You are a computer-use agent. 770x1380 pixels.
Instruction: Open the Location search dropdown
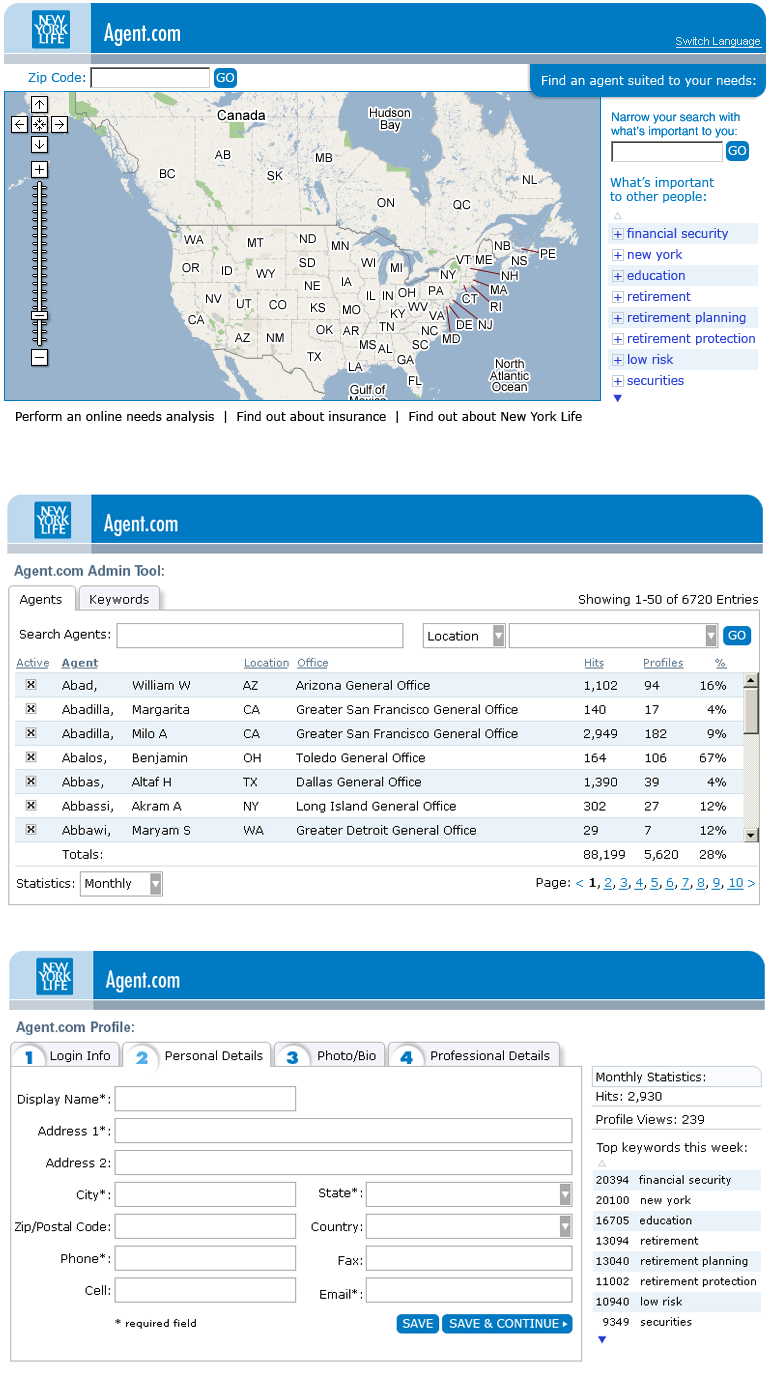pyautogui.click(x=464, y=636)
